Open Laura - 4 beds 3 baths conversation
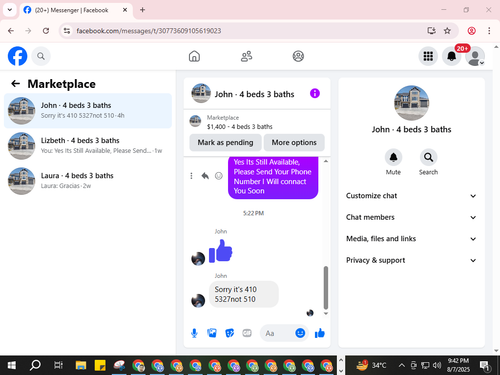500x375 pixels. point(88,181)
